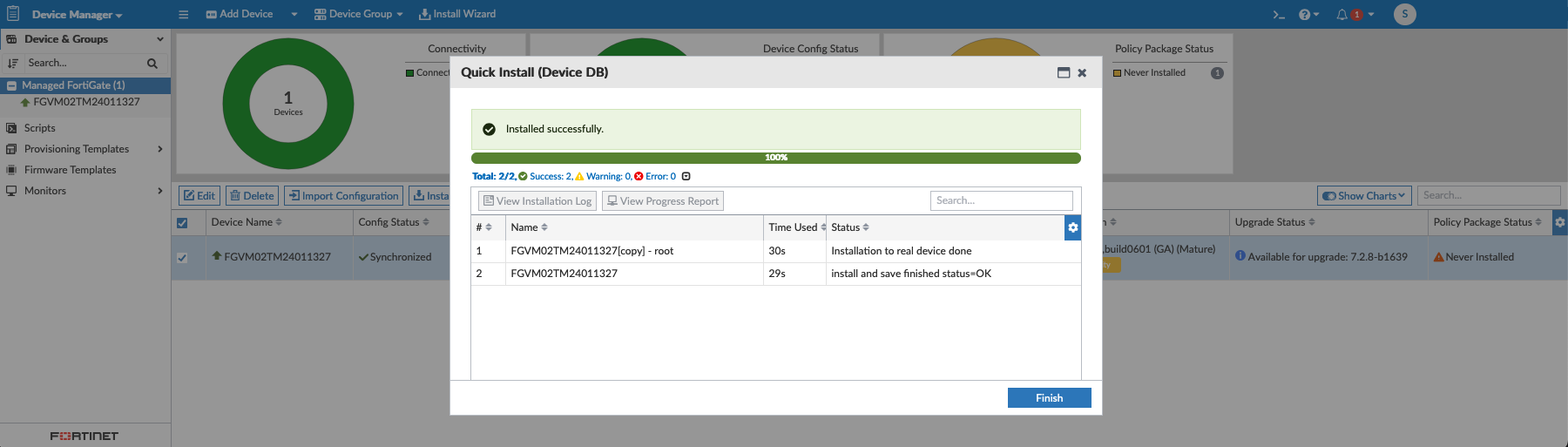
Task: Collapse the Managed FortiGate (1) group
Action: (12, 85)
